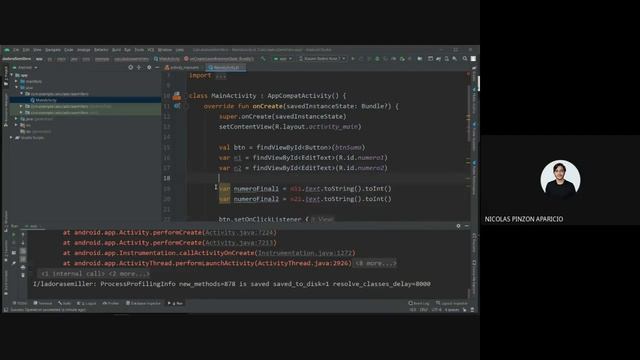Viewport: 640px width, 360px height.
Task: Open the Code menu
Action: click(x=69, y=50)
